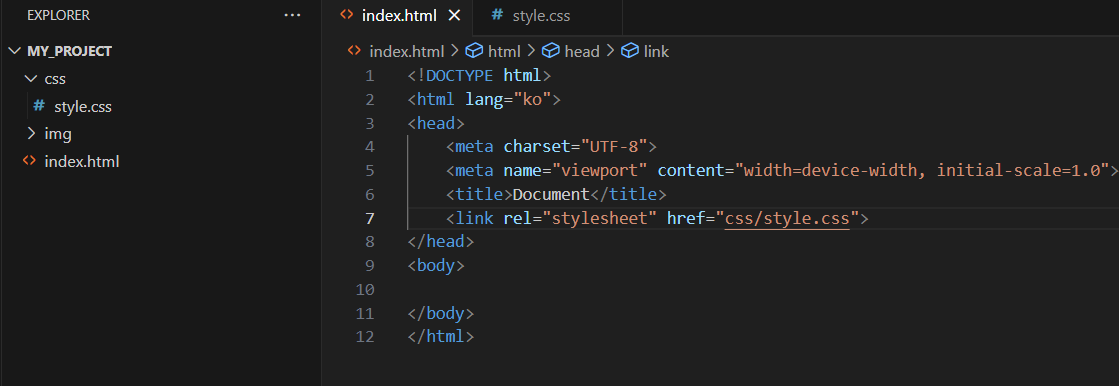
Task: Click line number 7 in gutter
Action: (369, 218)
